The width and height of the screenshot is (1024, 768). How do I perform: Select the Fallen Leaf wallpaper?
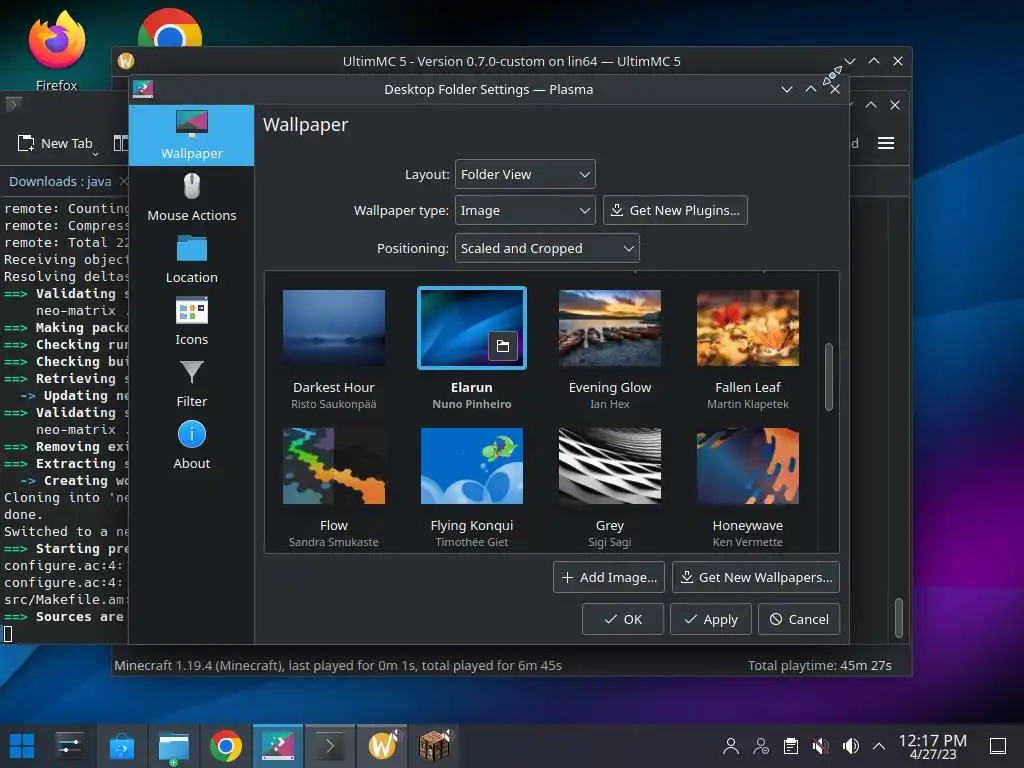click(748, 328)
